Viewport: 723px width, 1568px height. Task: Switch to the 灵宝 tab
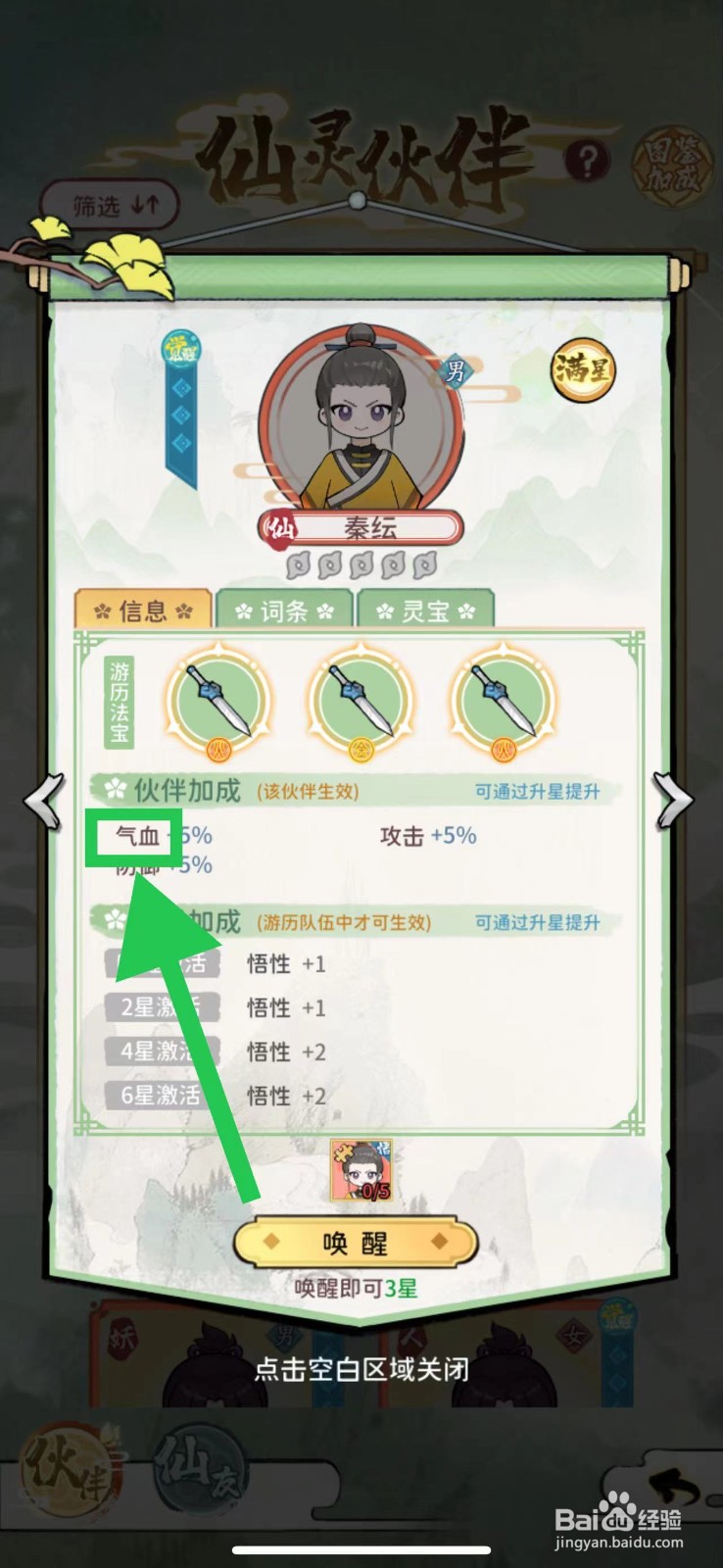[x=425, y=611]
